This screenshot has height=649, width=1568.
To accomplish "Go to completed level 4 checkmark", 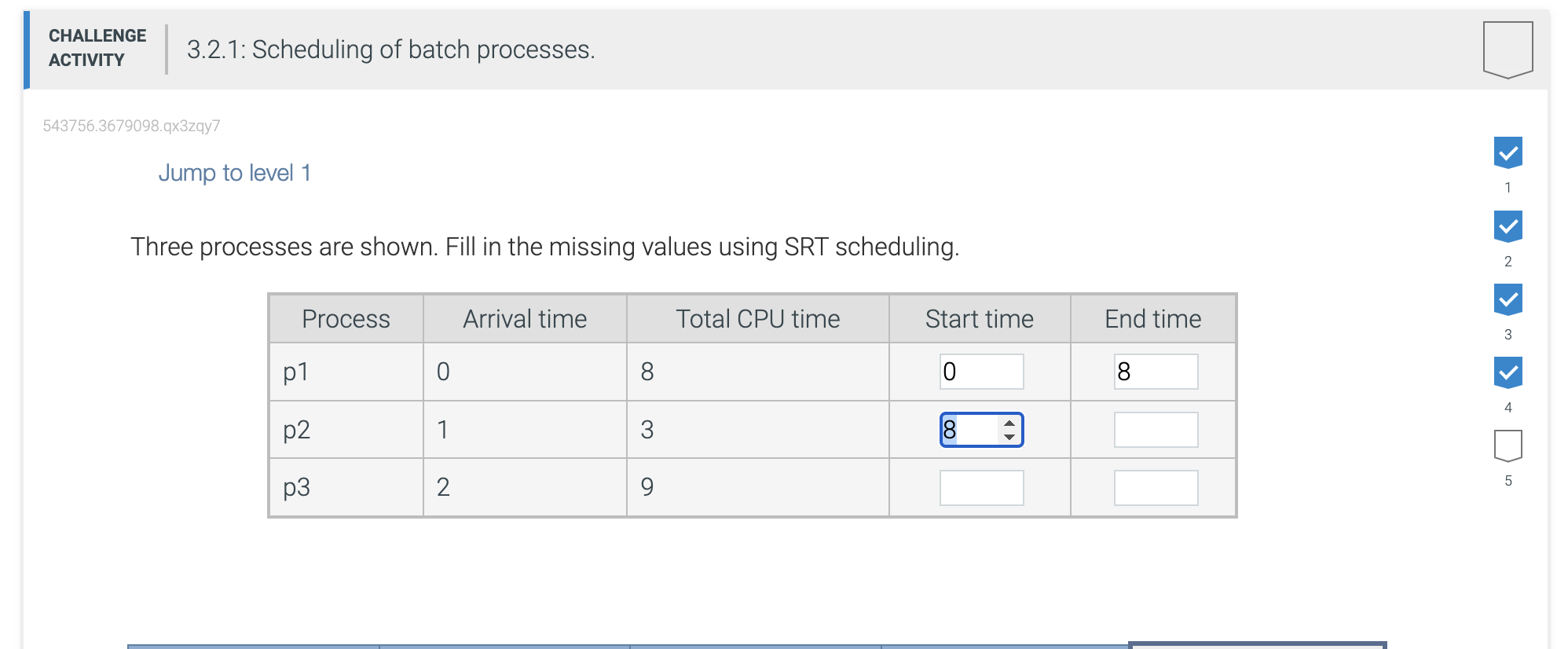I will coord(1508,372).
